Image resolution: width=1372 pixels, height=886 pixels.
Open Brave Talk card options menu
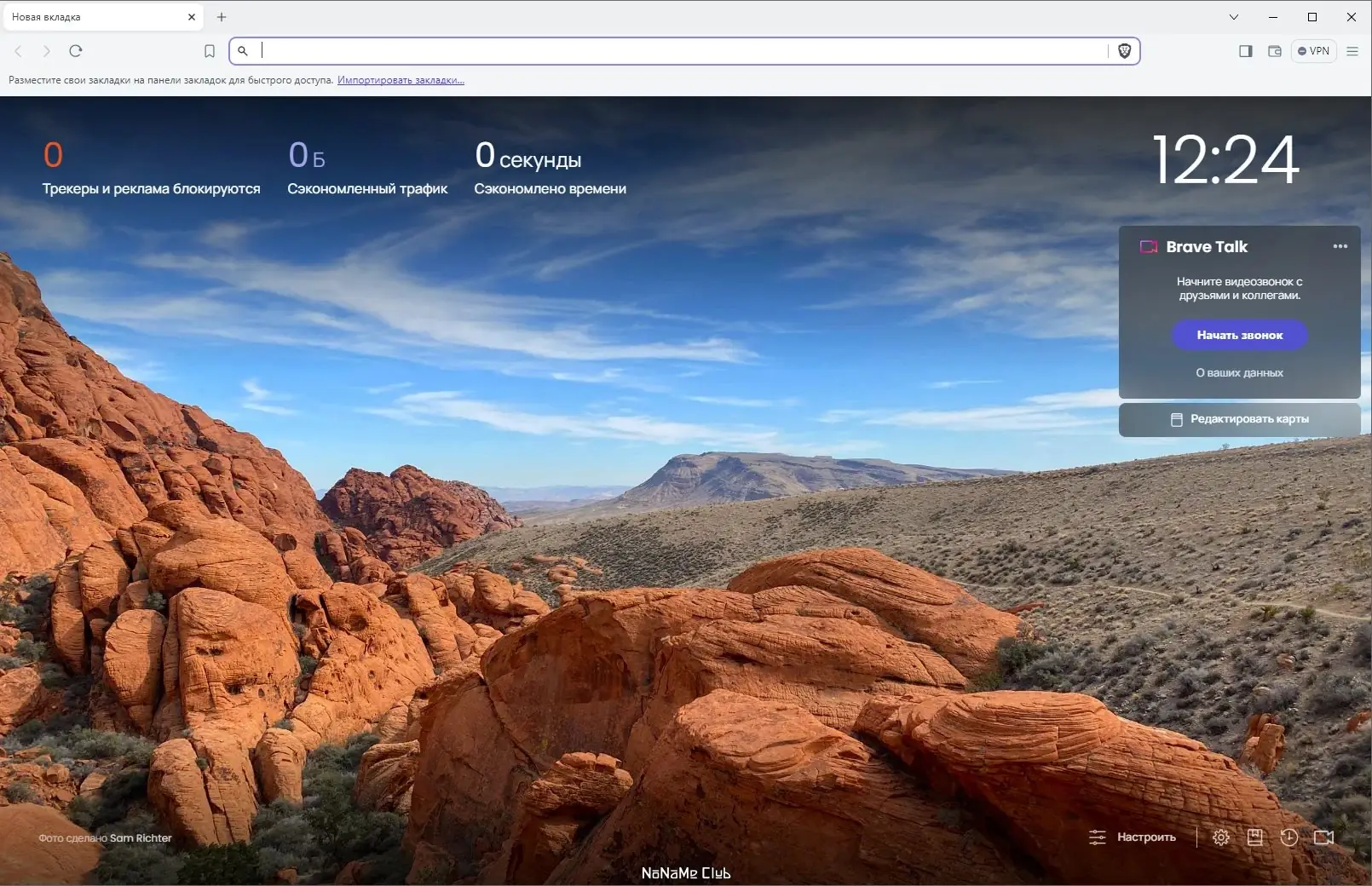pos(1340,246)
